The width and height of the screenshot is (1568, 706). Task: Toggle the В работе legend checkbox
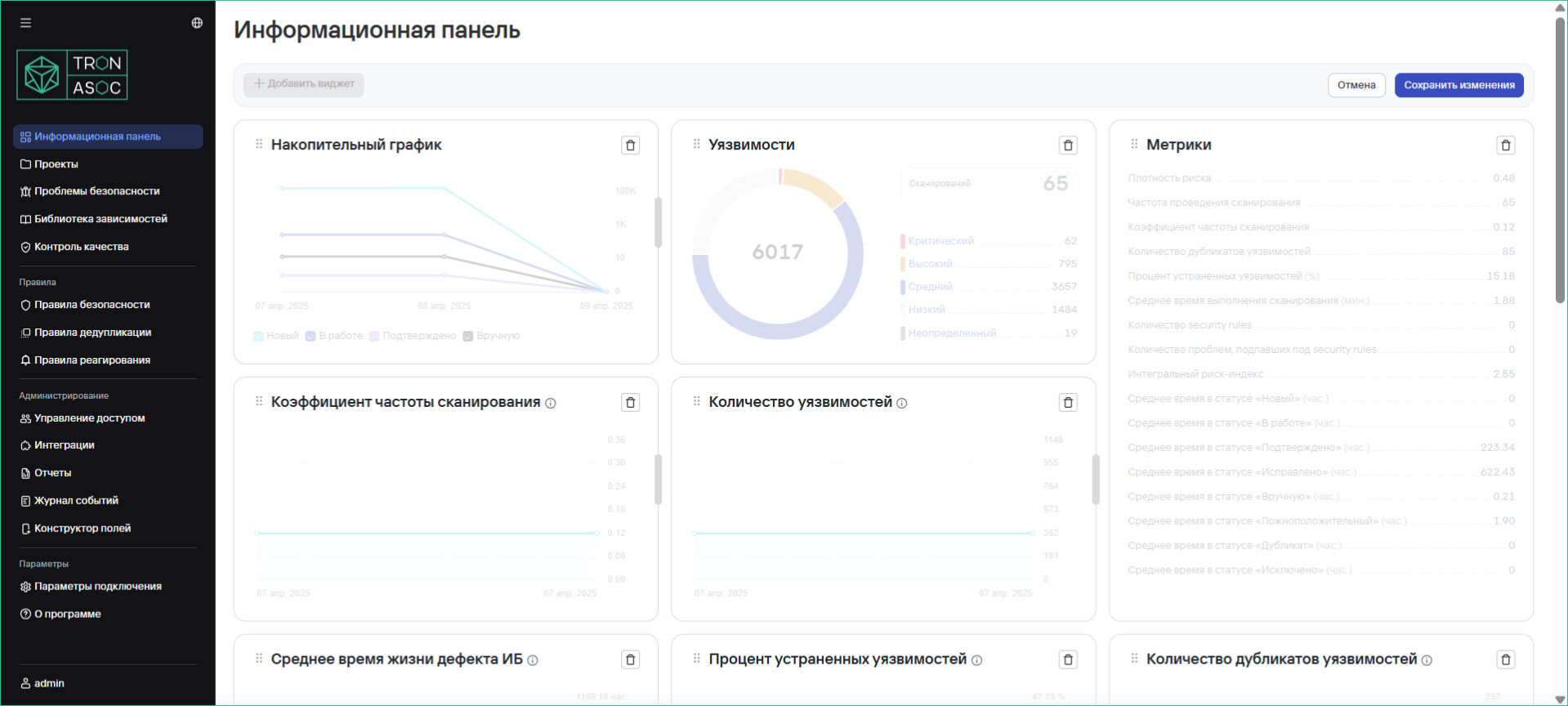coord(310,336)
